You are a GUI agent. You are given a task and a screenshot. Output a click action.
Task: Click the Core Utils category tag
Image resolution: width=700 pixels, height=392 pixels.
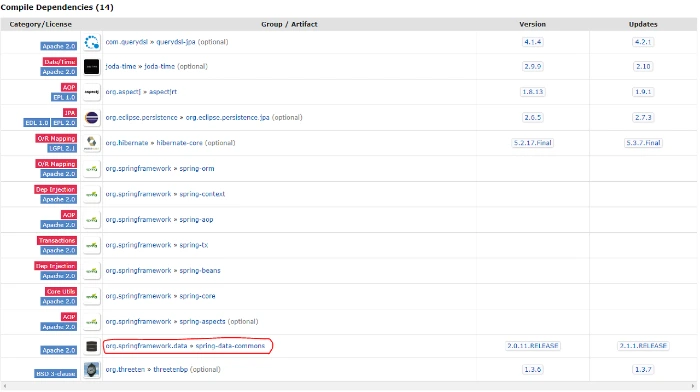(61, 292)
